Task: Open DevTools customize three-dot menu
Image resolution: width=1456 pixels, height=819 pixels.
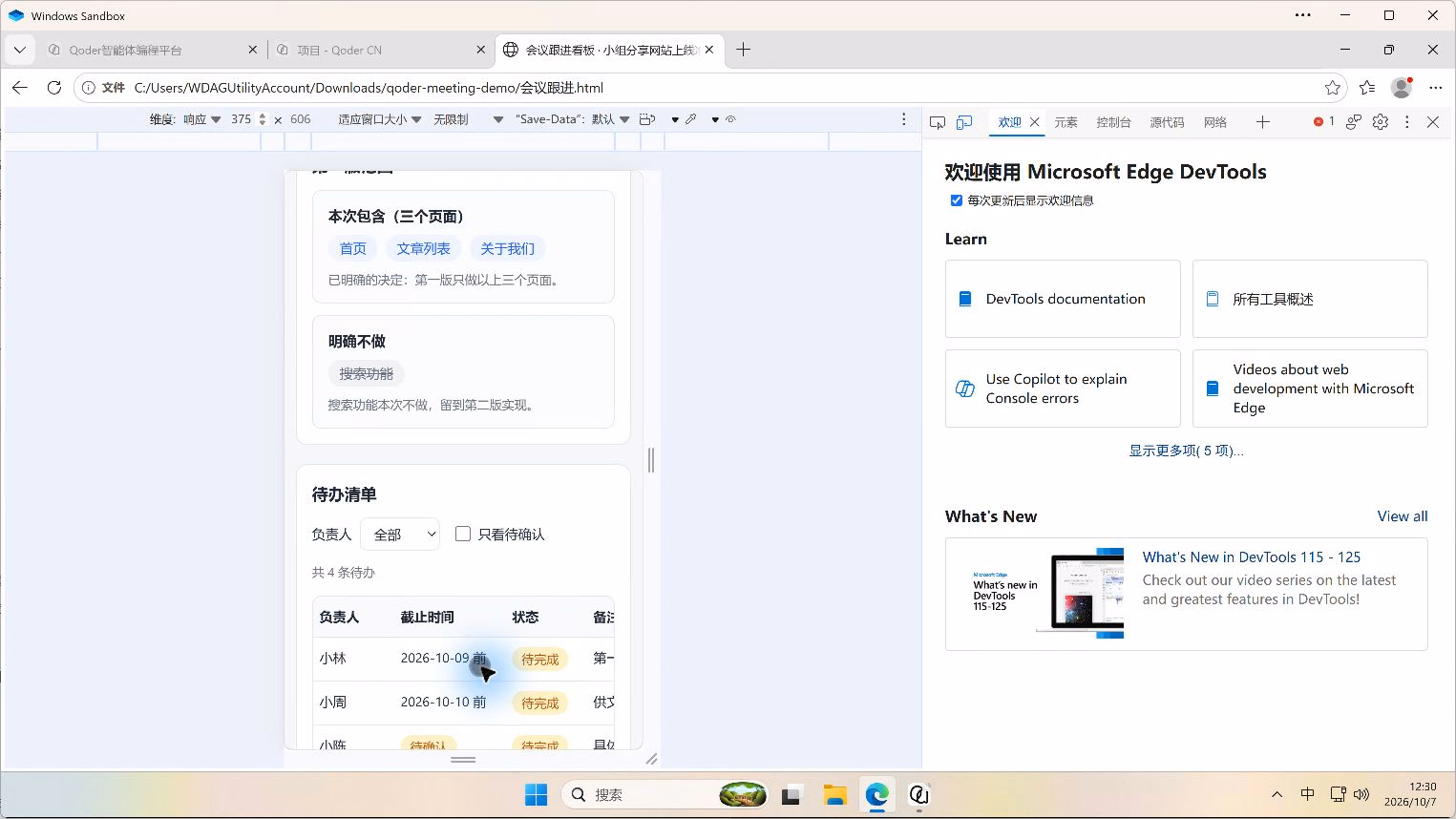Action: [x=1406, y=122]
